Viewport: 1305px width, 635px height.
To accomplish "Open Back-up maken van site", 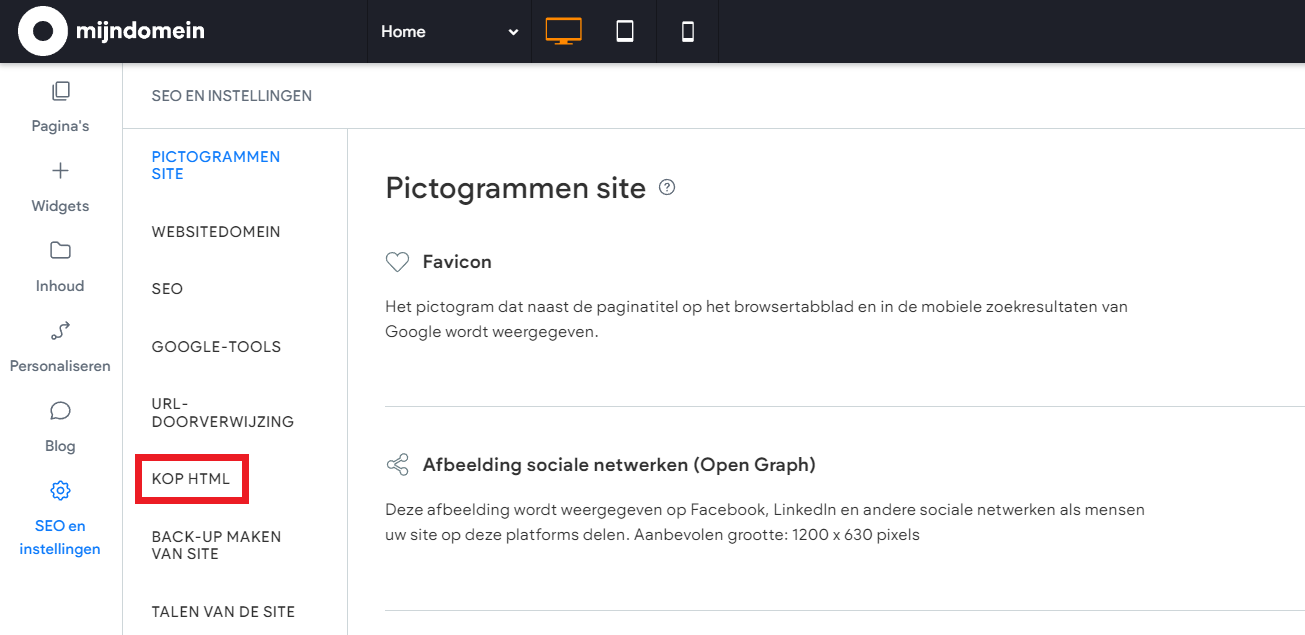I will [216, 545].
